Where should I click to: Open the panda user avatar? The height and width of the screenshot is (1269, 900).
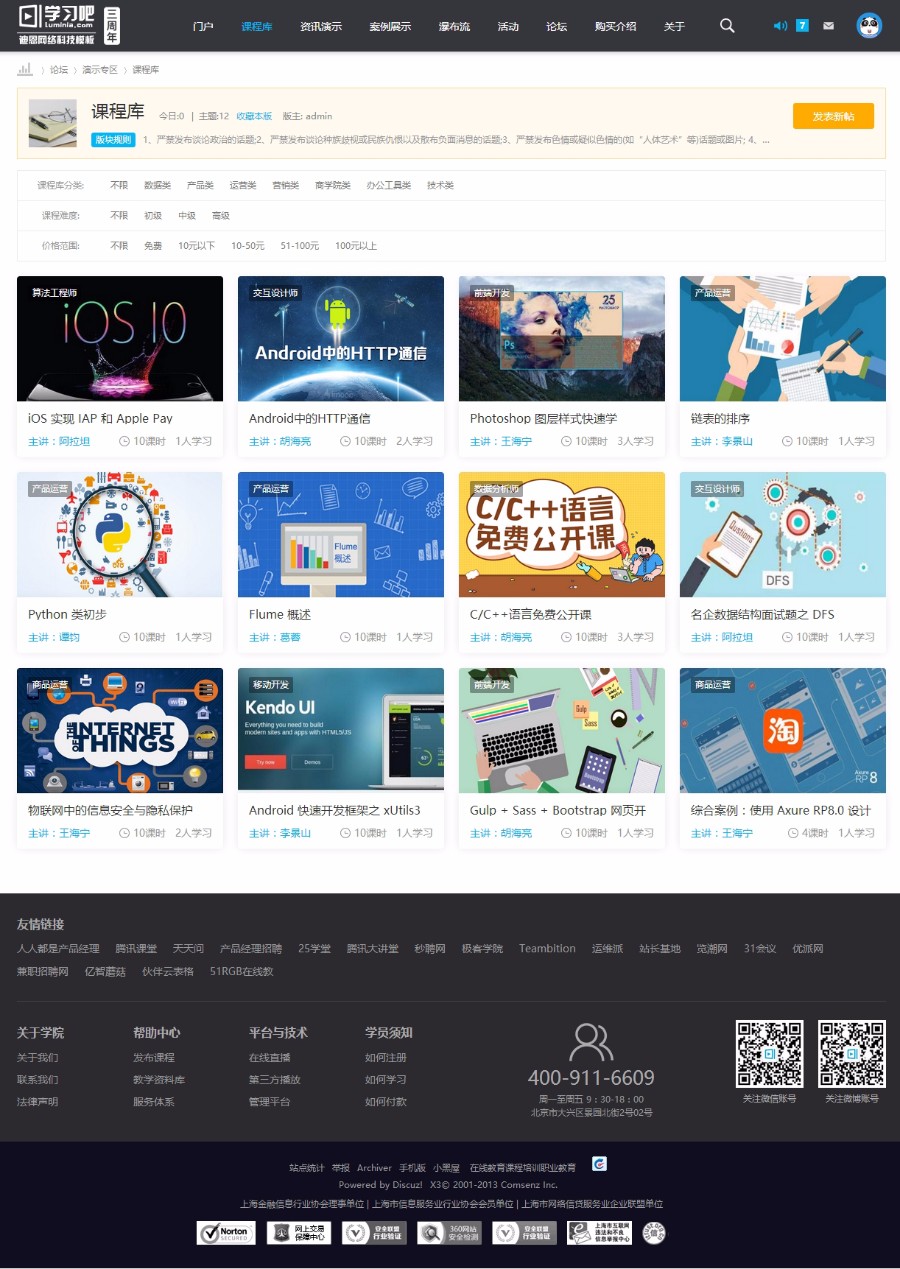coord(869,26)
